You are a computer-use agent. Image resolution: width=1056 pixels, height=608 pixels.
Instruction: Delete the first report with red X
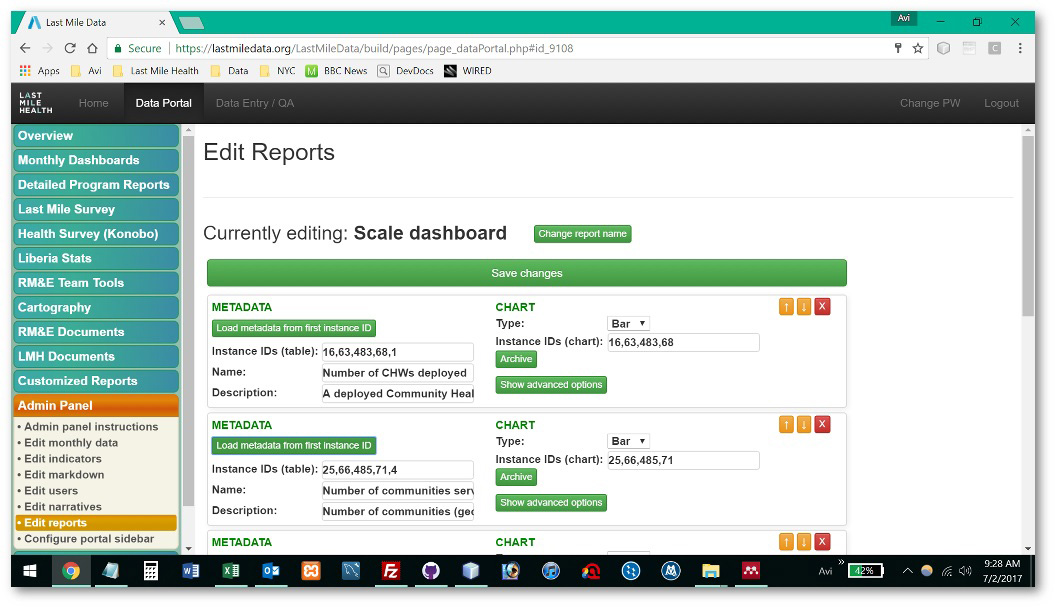(822, 307)
